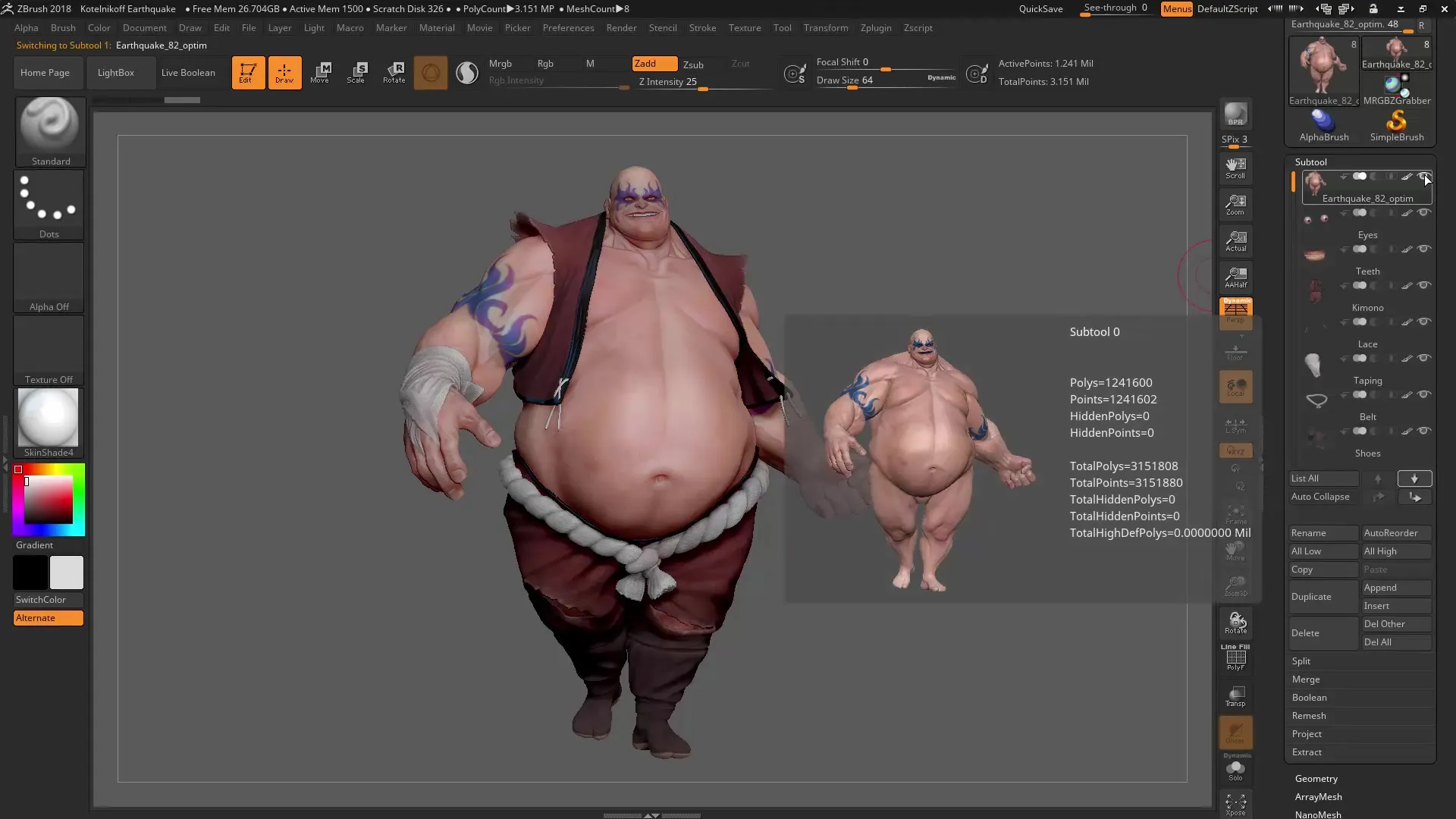Click the AutoReorder button
Image resolution: width=1456 pixels, height=819 pixels.
pos(1396,533)
